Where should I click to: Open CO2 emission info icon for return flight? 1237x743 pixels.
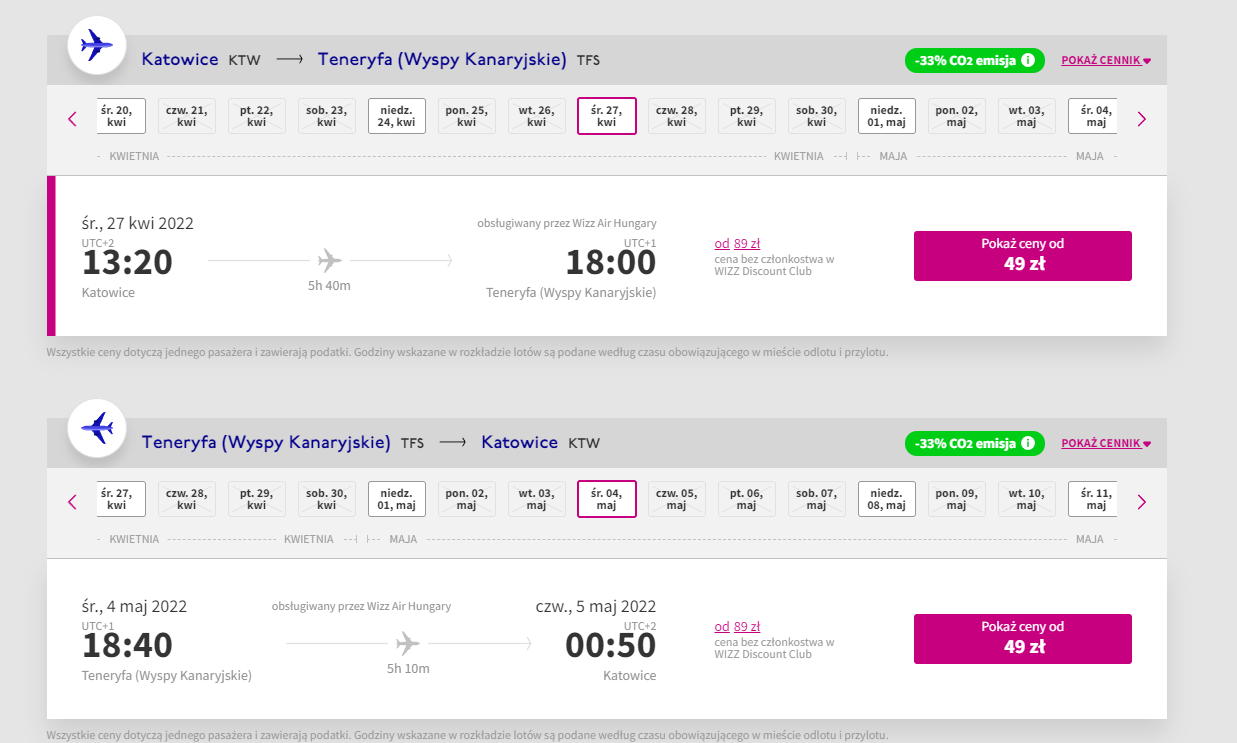[x=1027, y=443]
